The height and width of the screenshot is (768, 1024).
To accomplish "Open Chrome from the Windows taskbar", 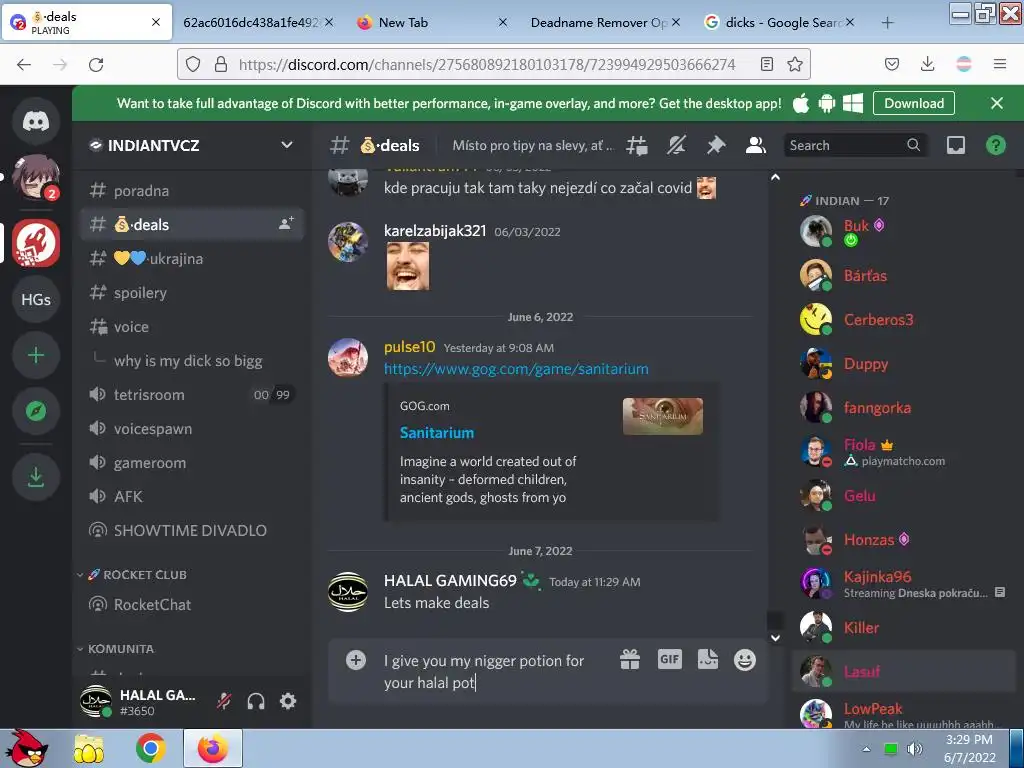I will click(151, 748).
